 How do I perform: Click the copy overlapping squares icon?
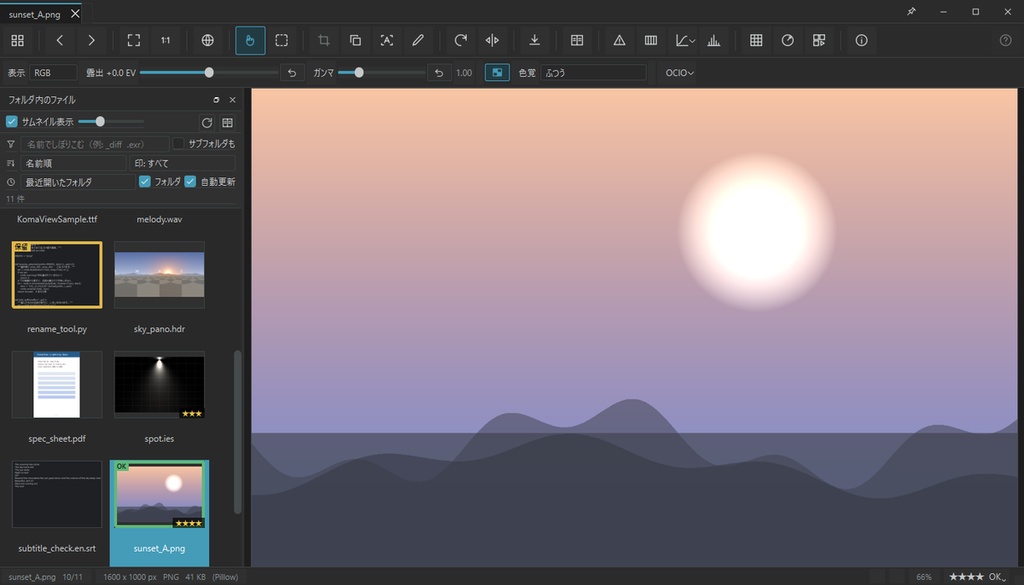(x=355, y=40)
